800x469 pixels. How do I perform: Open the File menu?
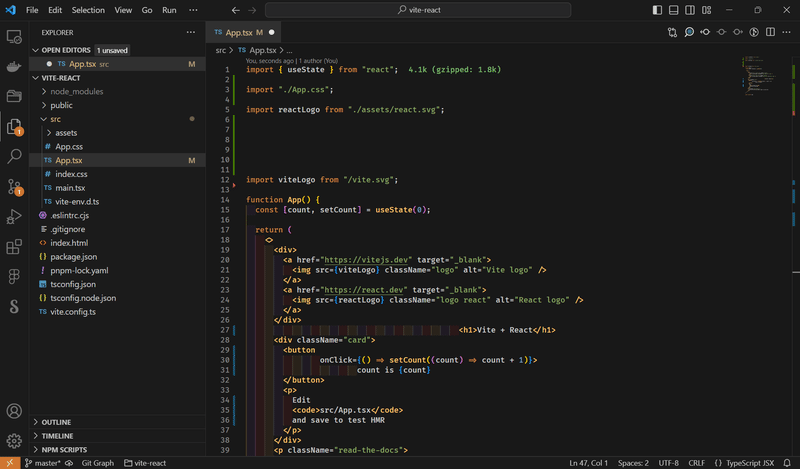tap(32, 10)
